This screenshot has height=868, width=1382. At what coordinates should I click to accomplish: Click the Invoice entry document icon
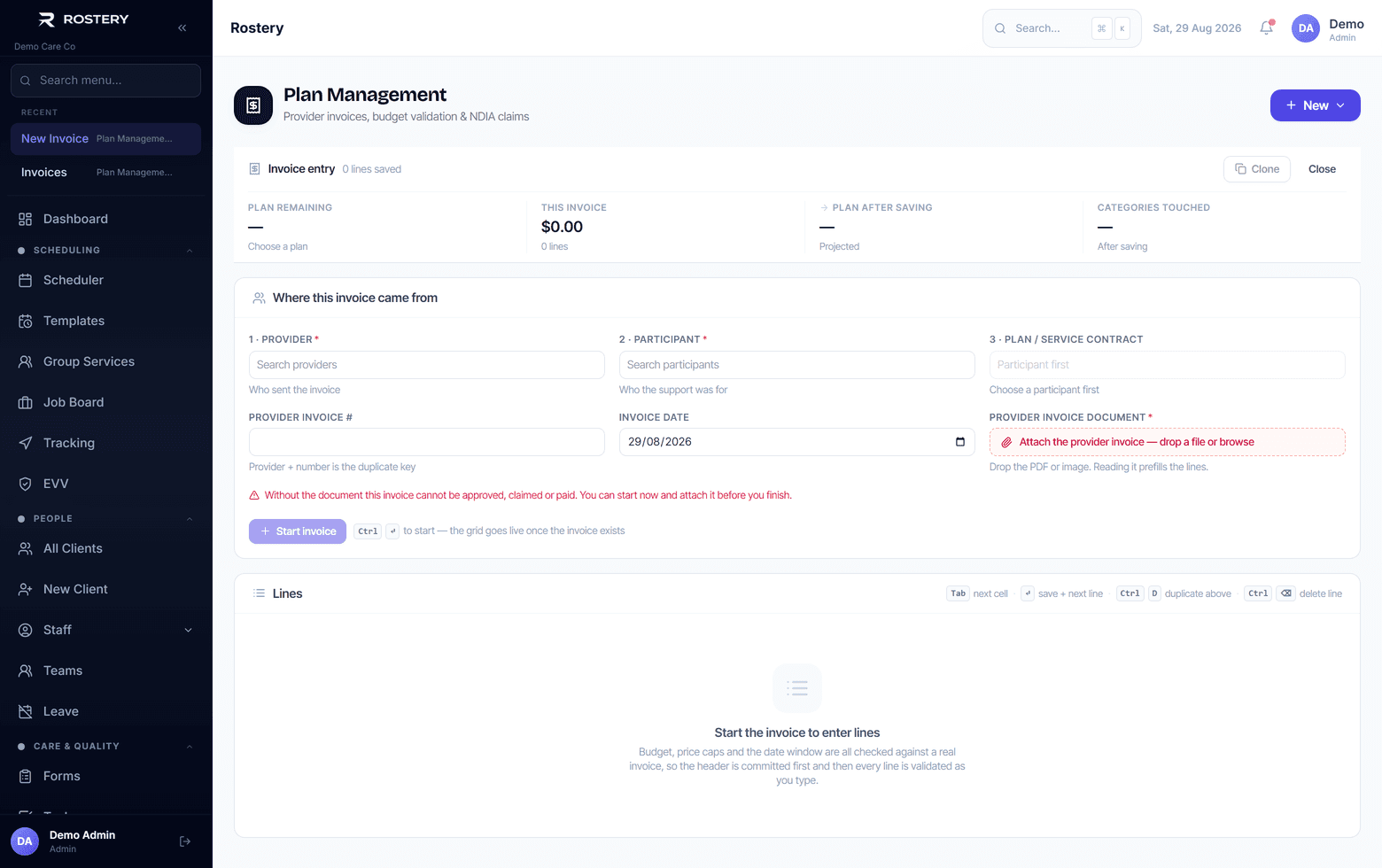click(254, 169)
